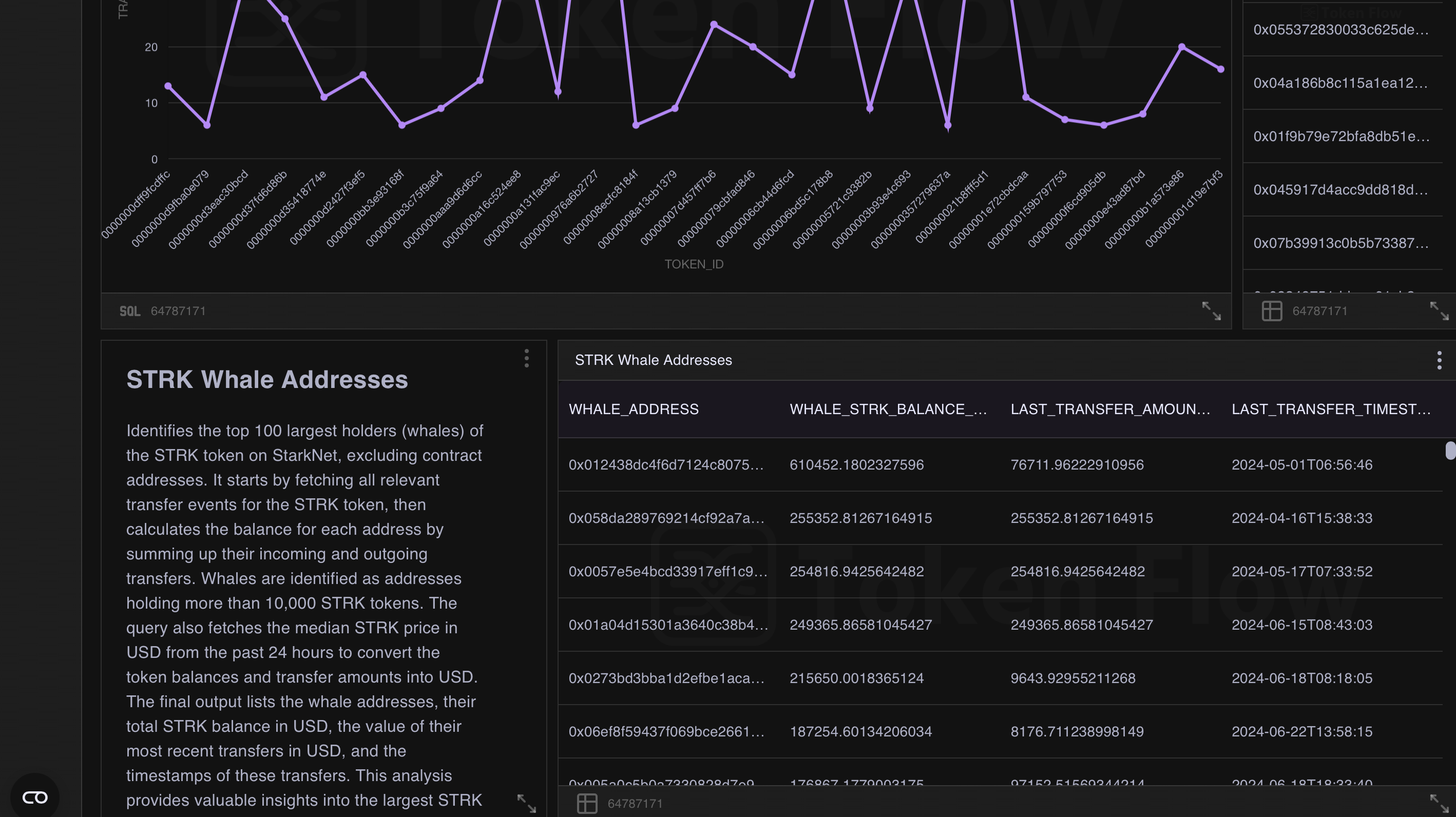
Task: Click the STRK Whale Addresses table title
Action: (x=653, y=360)
